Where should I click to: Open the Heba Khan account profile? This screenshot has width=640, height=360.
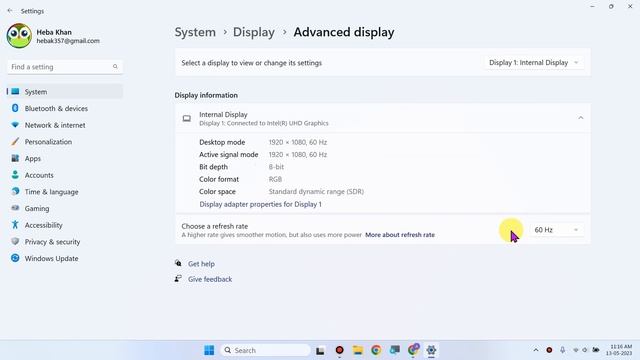point(53,36)
